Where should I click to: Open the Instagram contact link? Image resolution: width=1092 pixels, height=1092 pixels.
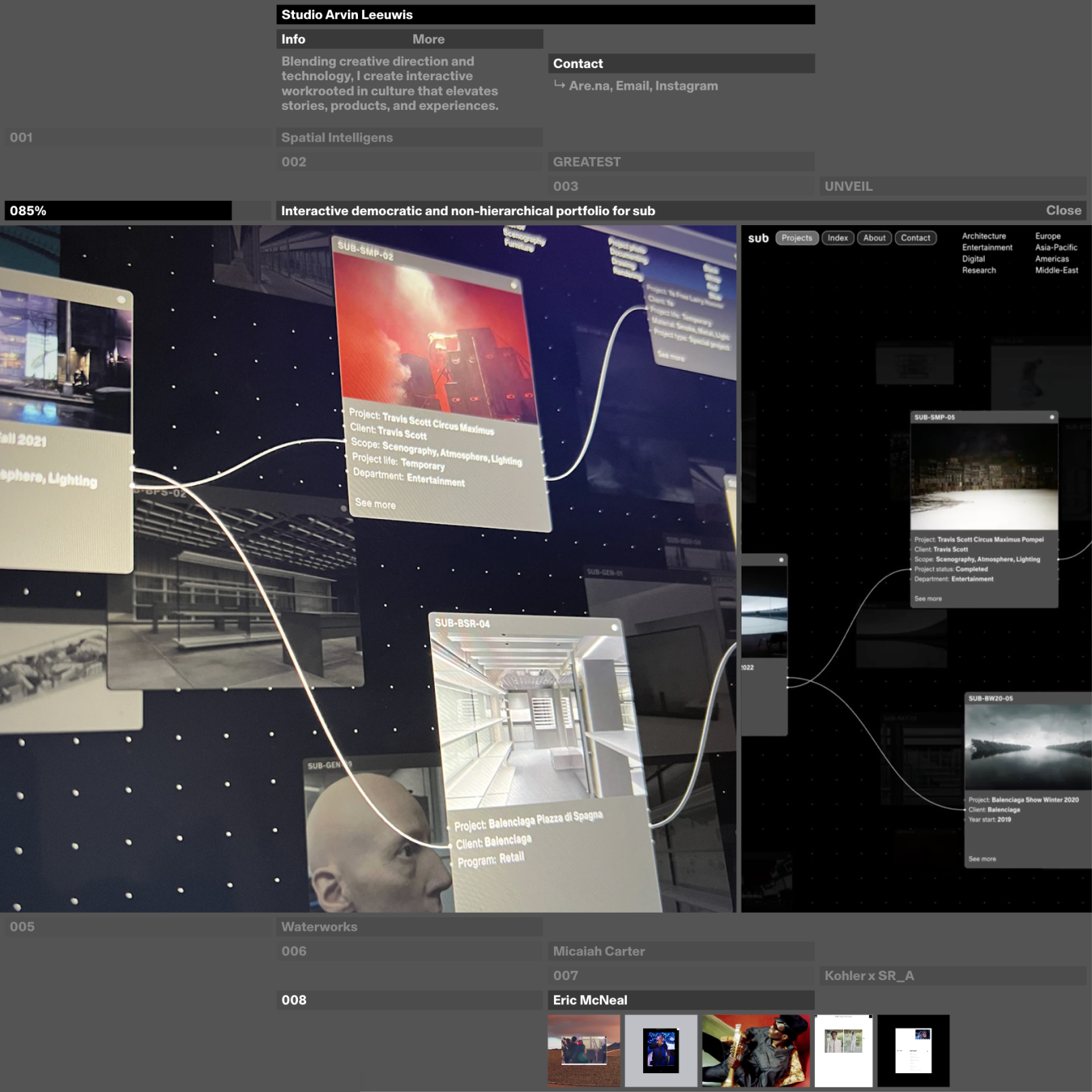tap(686, 86)
